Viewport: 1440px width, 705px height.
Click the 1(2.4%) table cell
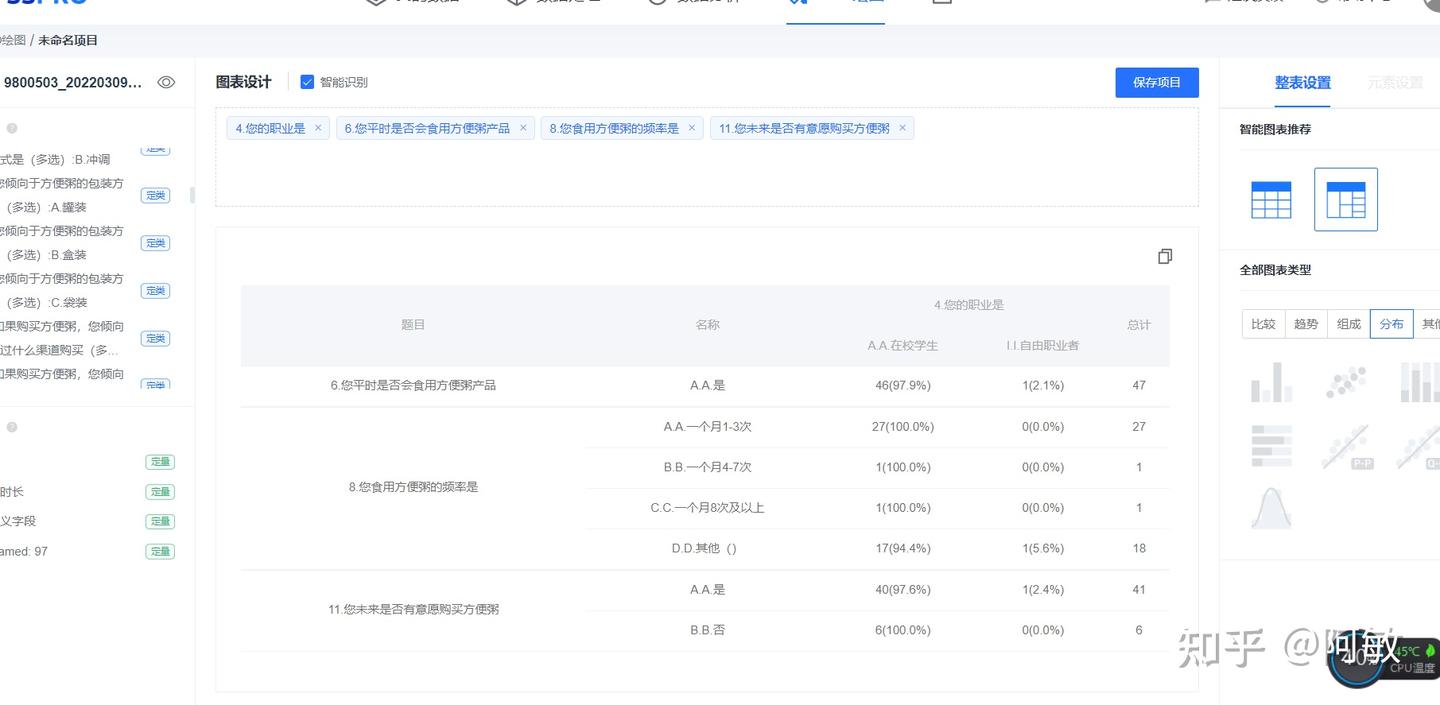coord(1043,590)
